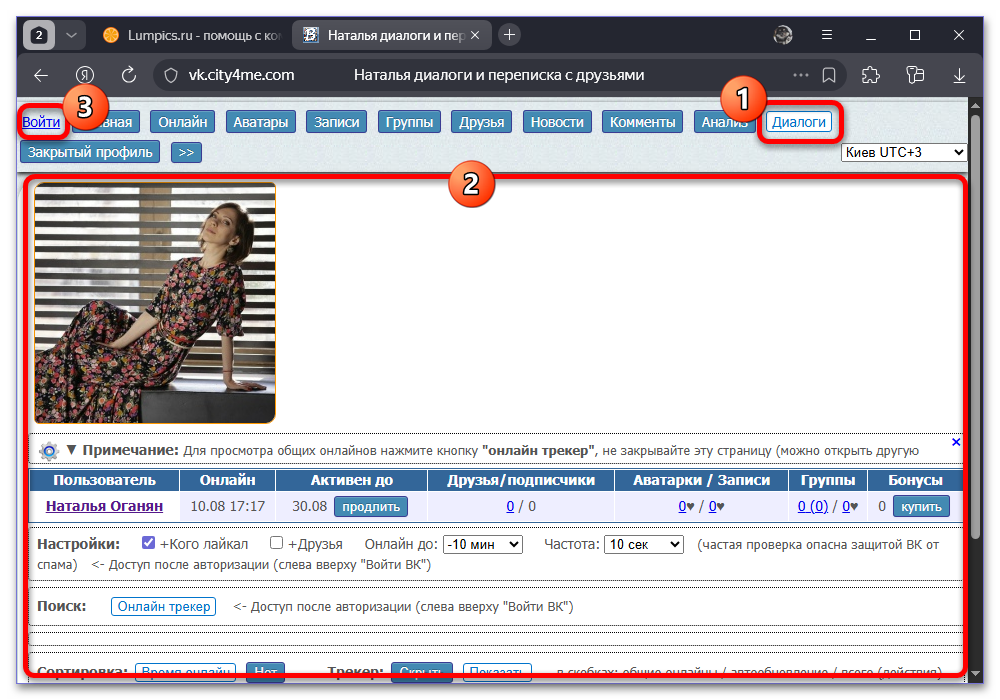The image size is (1000, 700).
Task: Open the downloads arrow icon
Action: point(959,75)
